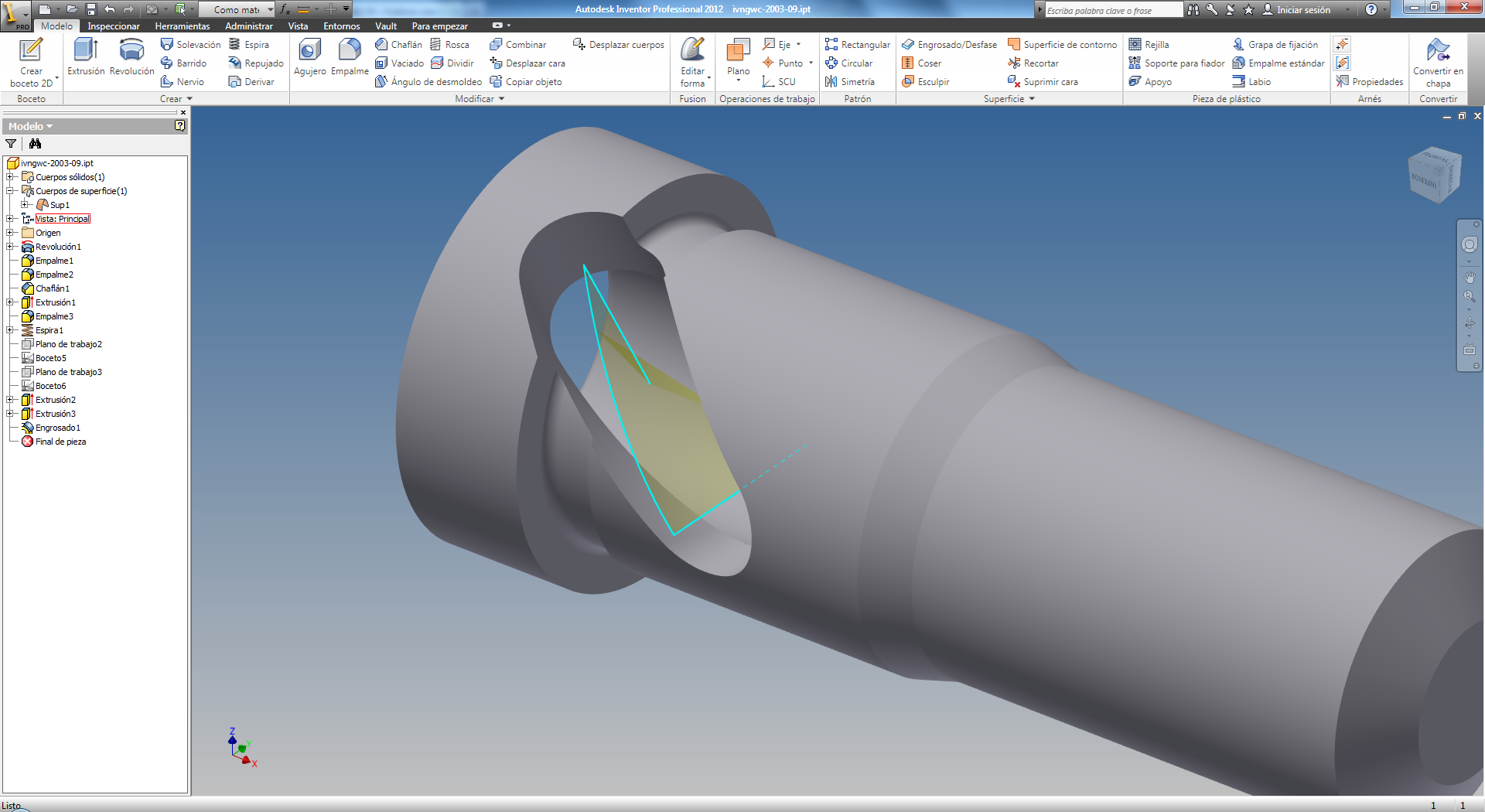This screenshot has height=812, width=1485.
Task: Open Editar forma fusion tool
Action: pos(692,62)
